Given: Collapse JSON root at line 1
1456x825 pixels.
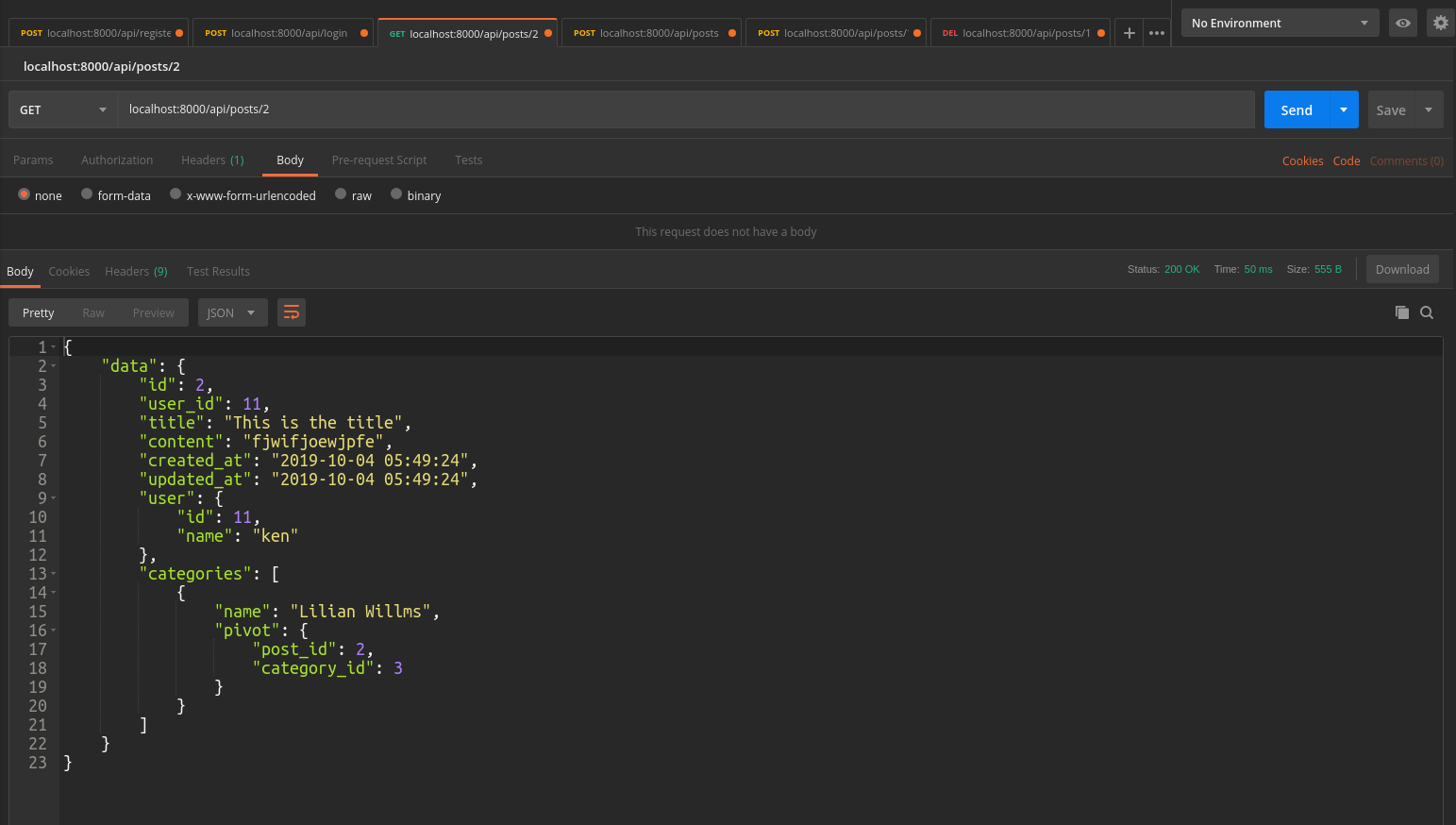Looking at the screenshot, I should pos(54,347).
